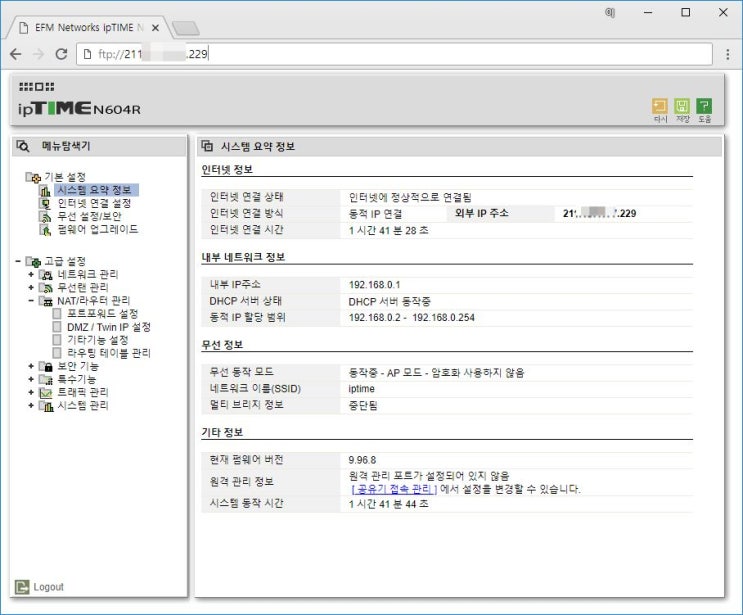Click the ftp address bar field
Viewport: 743px width, 615px height.
pyautogui.click(x=394, y=54)
